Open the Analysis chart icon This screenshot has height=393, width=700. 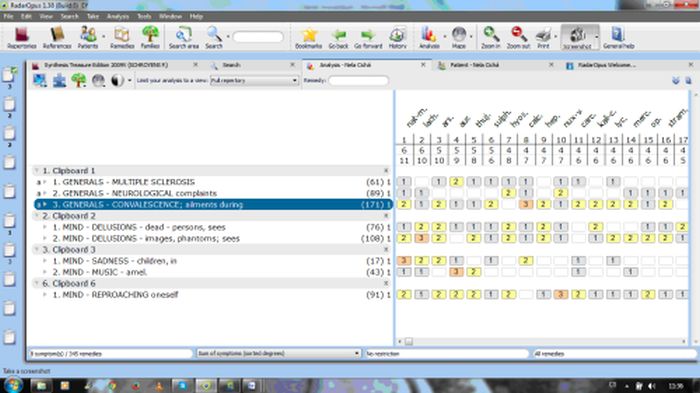(429, 38)
